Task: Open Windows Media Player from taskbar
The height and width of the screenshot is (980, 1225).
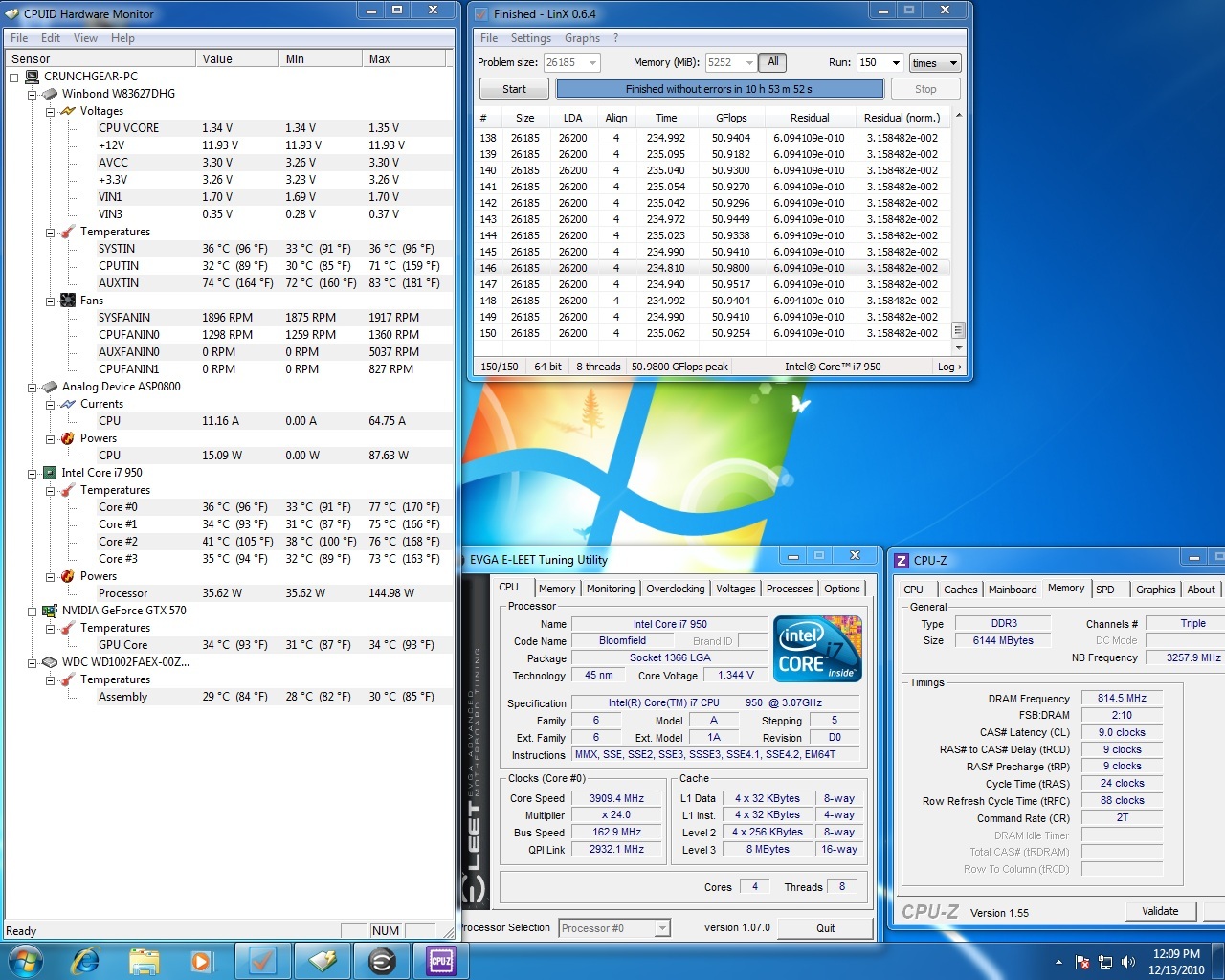Action: pos(201,960)
